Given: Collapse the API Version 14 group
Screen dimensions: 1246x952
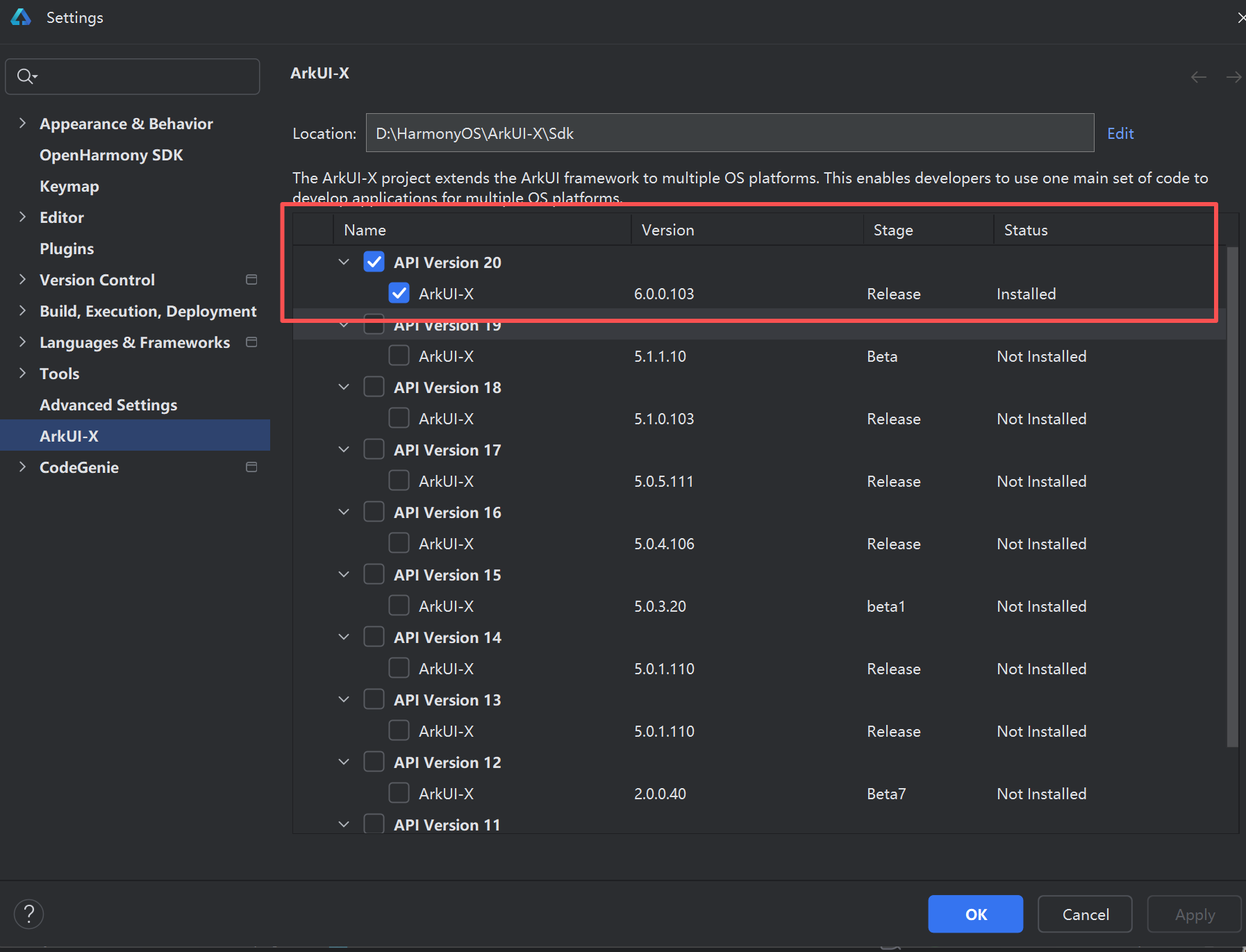Looking at the screenshot, I should coord(344,637).
